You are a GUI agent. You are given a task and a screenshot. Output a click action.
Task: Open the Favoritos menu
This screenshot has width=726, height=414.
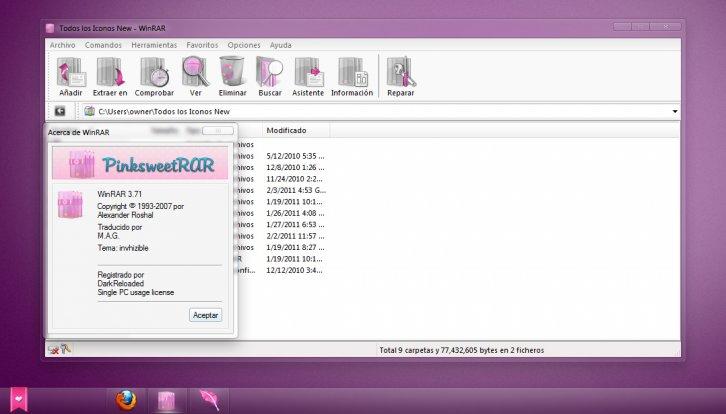click(202, 45)
